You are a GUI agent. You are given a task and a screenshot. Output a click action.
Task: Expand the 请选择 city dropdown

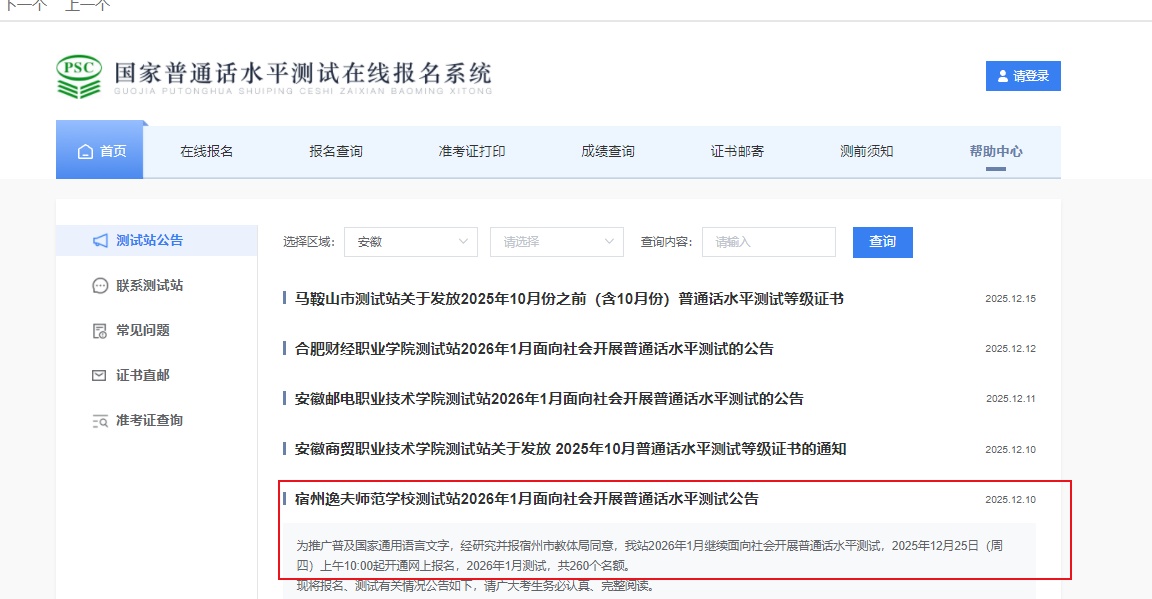tap(556, 242)
